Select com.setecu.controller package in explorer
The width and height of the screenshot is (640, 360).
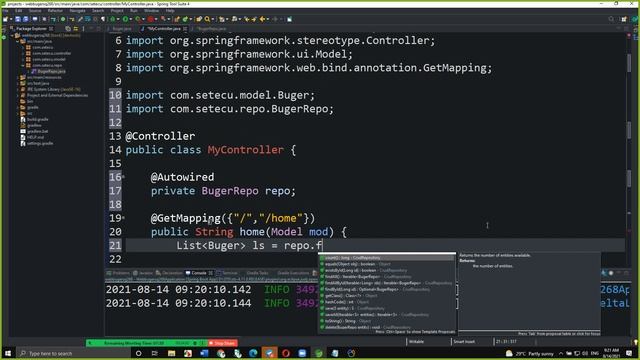(51, 53)
